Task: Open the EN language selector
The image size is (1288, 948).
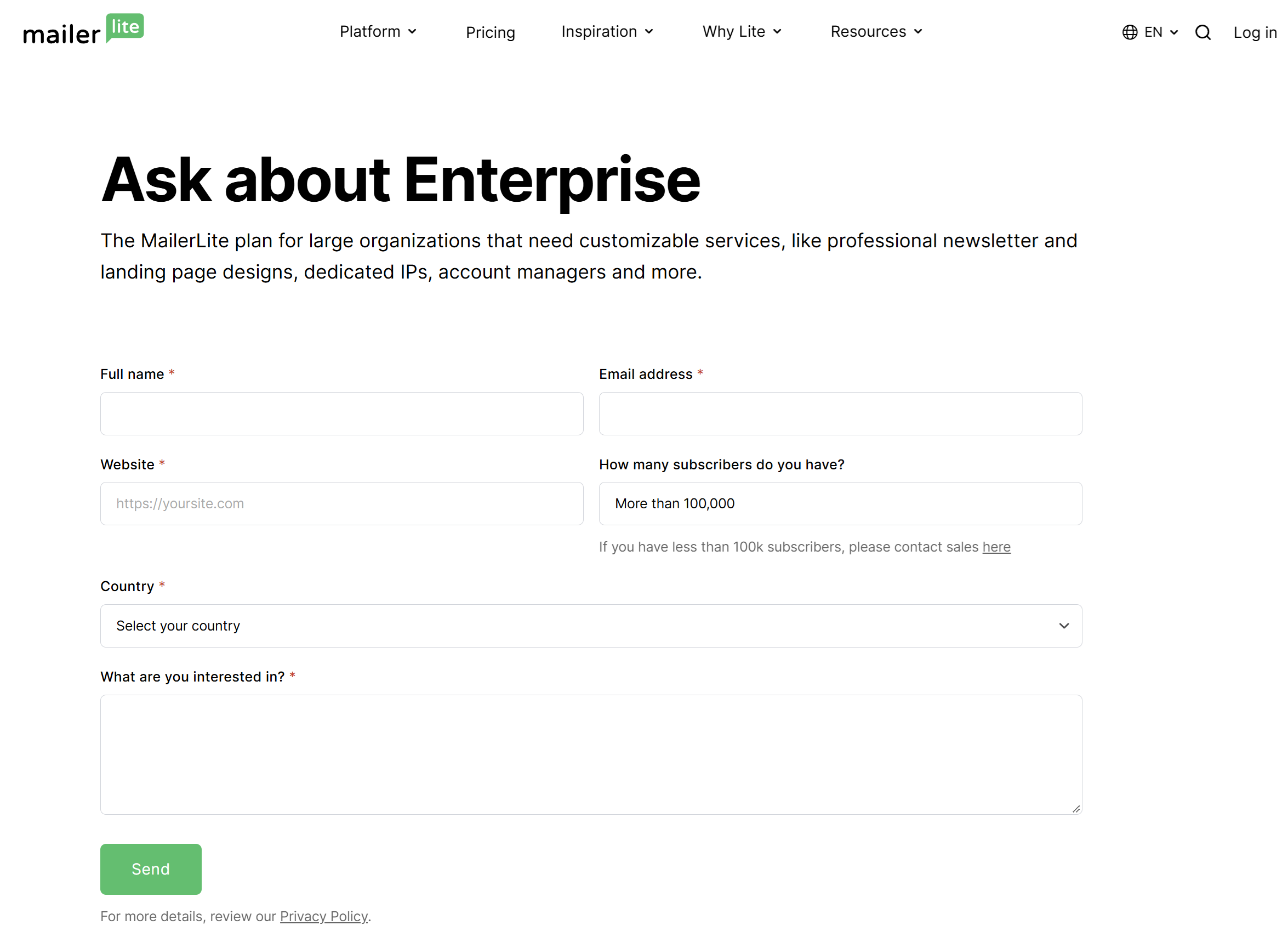Action: click(1150, 32)
